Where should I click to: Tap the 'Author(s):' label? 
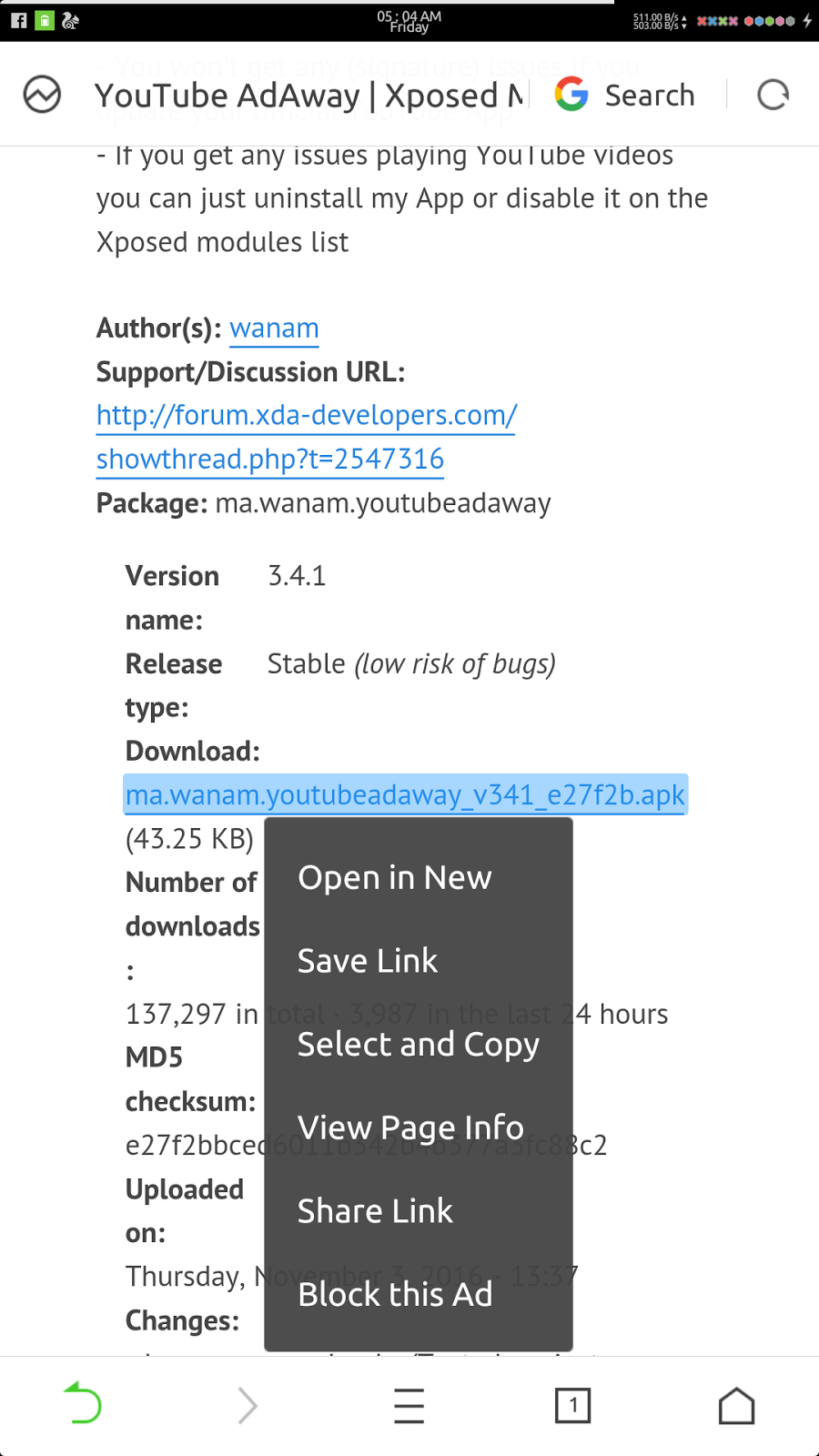[158, 329]
